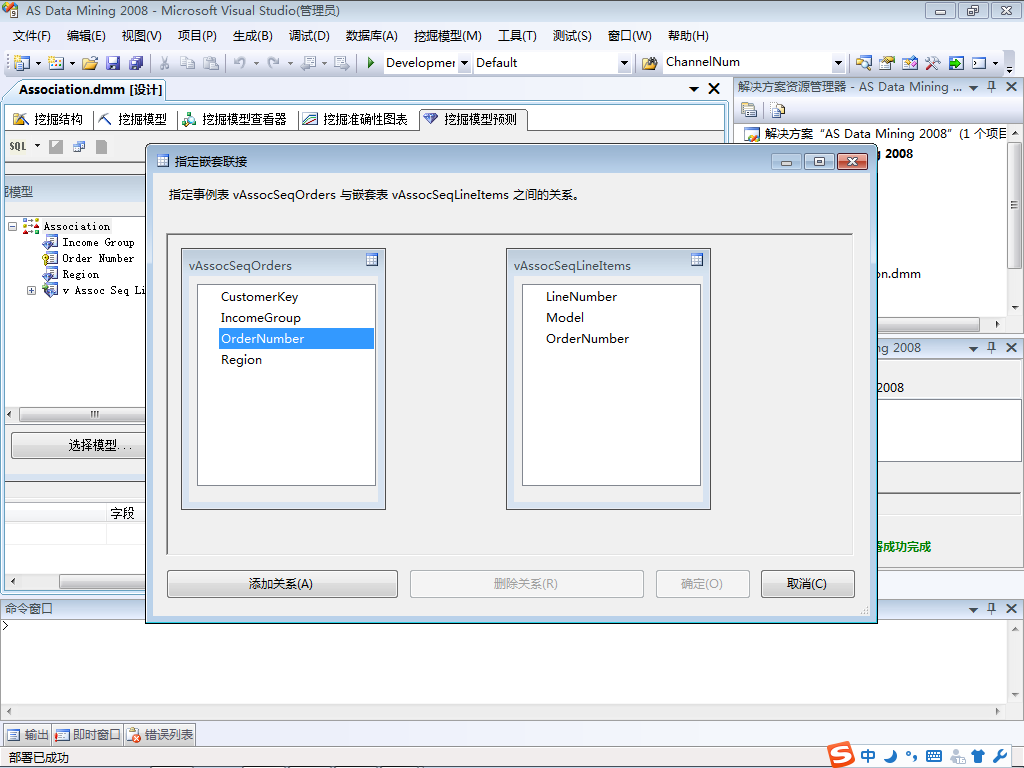Image resolution: width=1024 pixels, height=768 pixels.
Task: Click the vAssocSeqLineItems table header icon
Action: click(697, 259)
